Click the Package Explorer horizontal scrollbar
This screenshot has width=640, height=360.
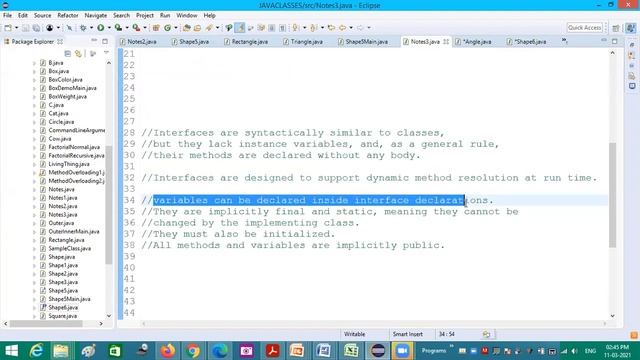(46, 324)
